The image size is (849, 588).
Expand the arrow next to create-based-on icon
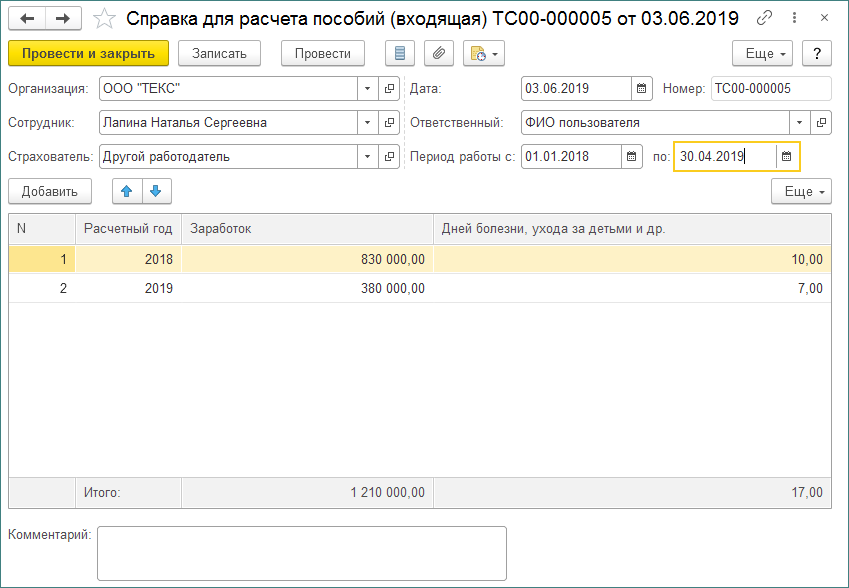pyautogui.click(x=492, y=54)
